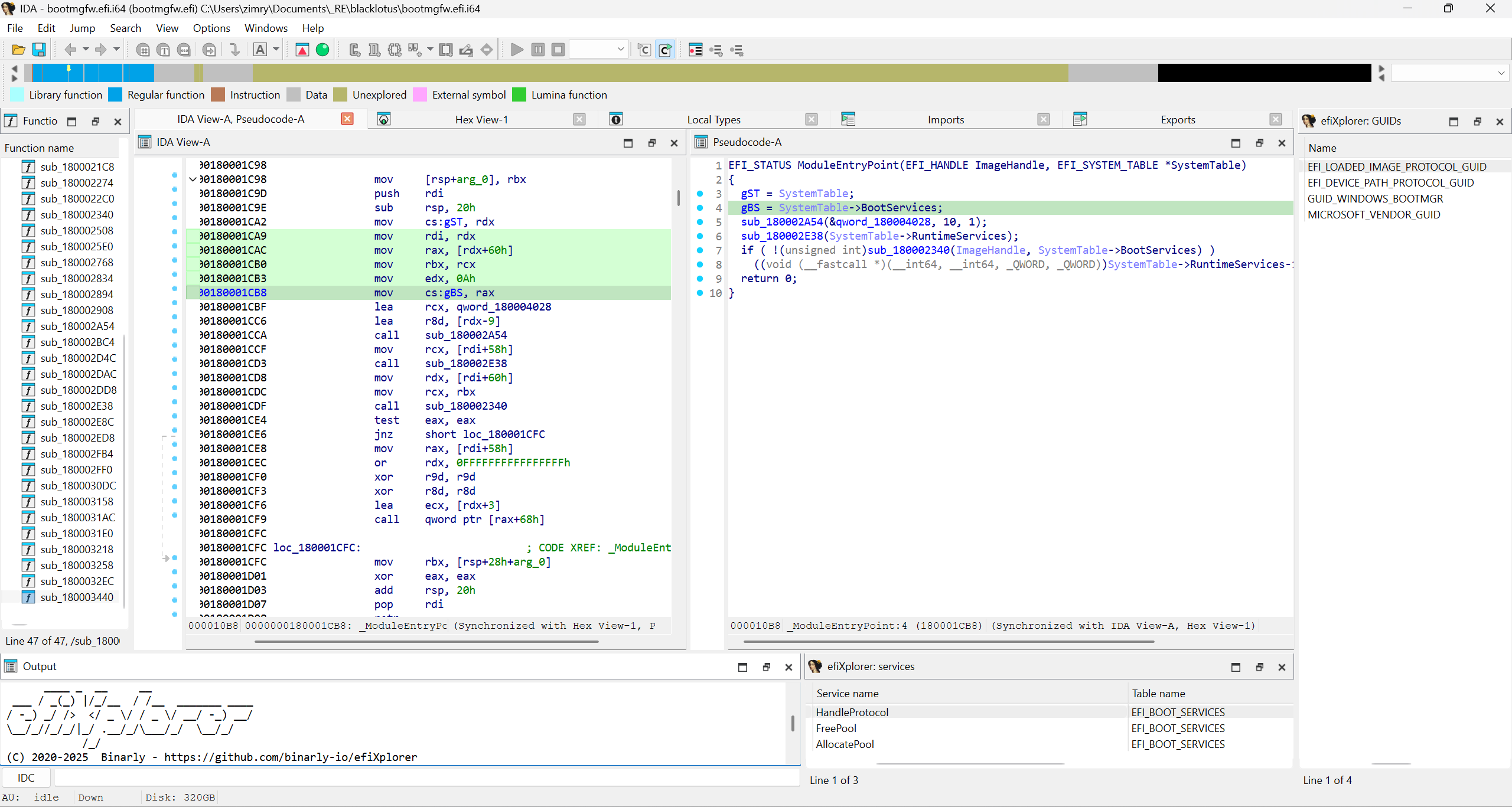Select sub_180002A54 in function list
Image resolution: width=1512 pixels, height=807 pixels.
click(x=77, y=326)
